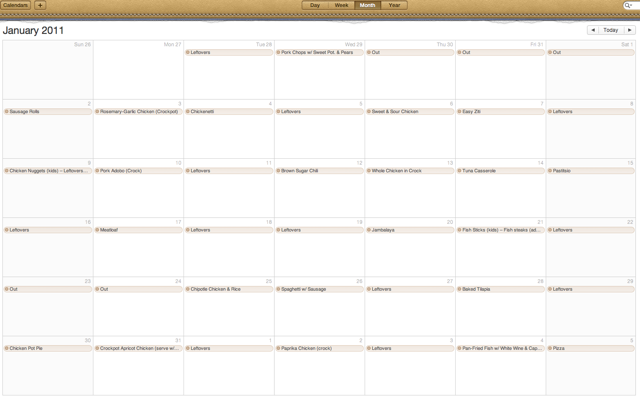Image resolution: width=640 pixels, height=397 pixels.
Task: Select the Tuna Casserole event
Action: (501, 171)
